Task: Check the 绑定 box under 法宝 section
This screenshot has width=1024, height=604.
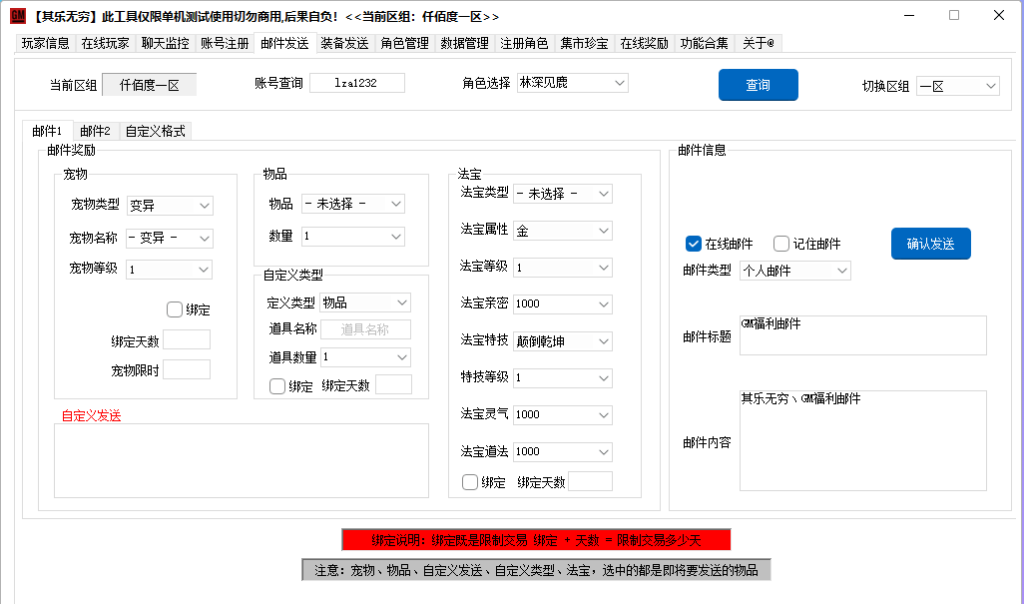Action: tap(470, 482)
